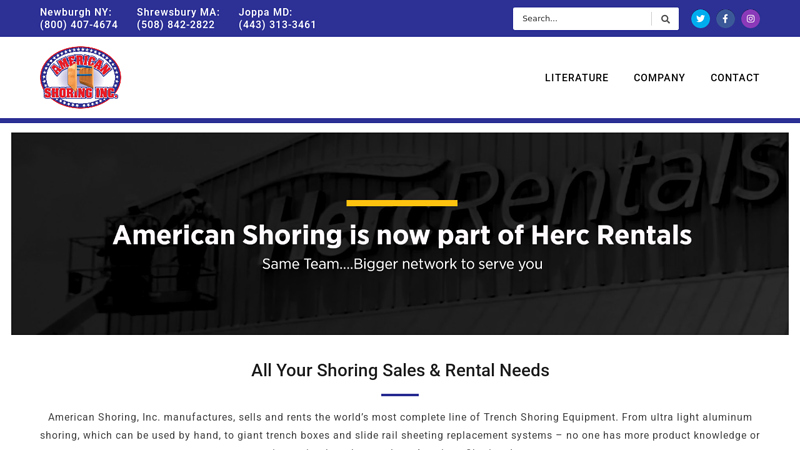Click the search magnifier button
Image resolution: width=800 pixels, height=450 pixels.
point(665,19)
